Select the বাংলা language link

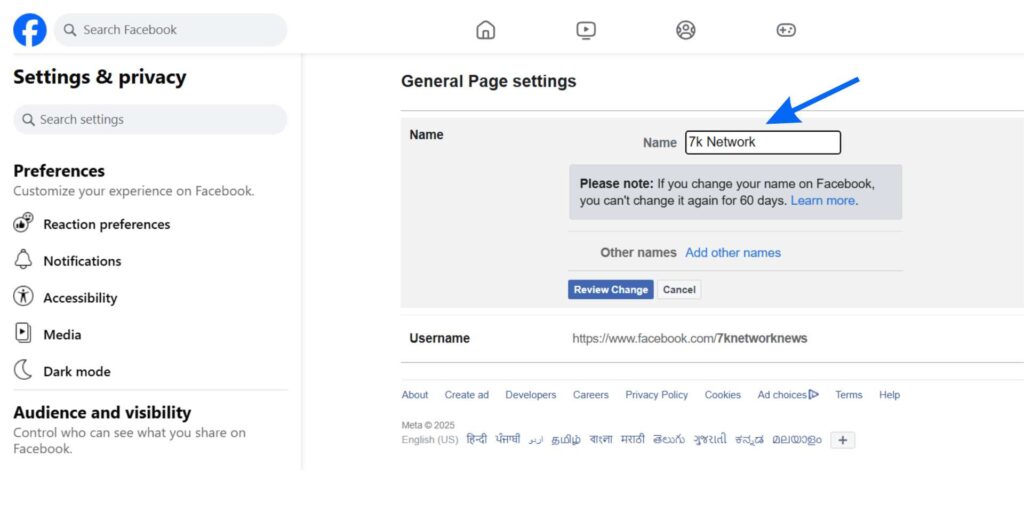click(x=601, y=440)
